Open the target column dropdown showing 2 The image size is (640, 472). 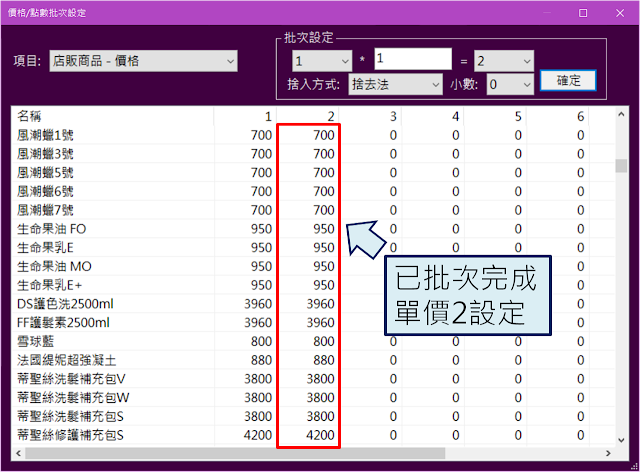coord(504,61)
